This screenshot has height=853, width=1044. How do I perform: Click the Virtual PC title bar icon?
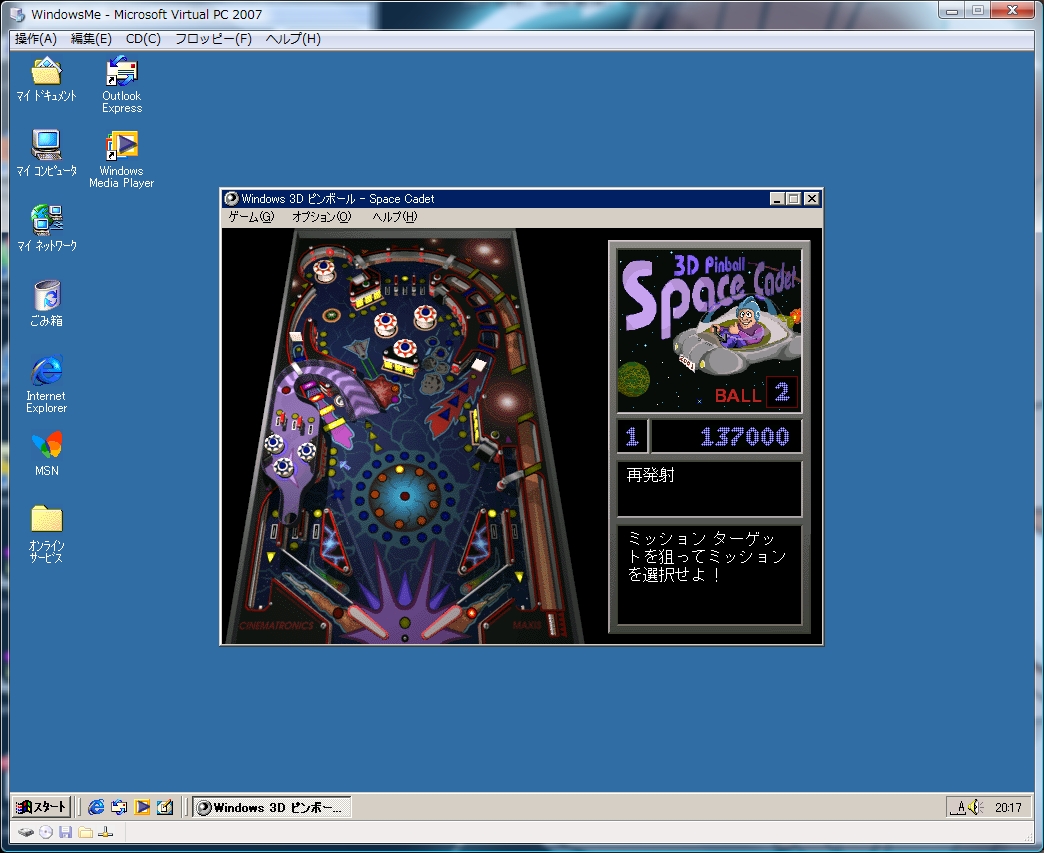click(19, 14)
